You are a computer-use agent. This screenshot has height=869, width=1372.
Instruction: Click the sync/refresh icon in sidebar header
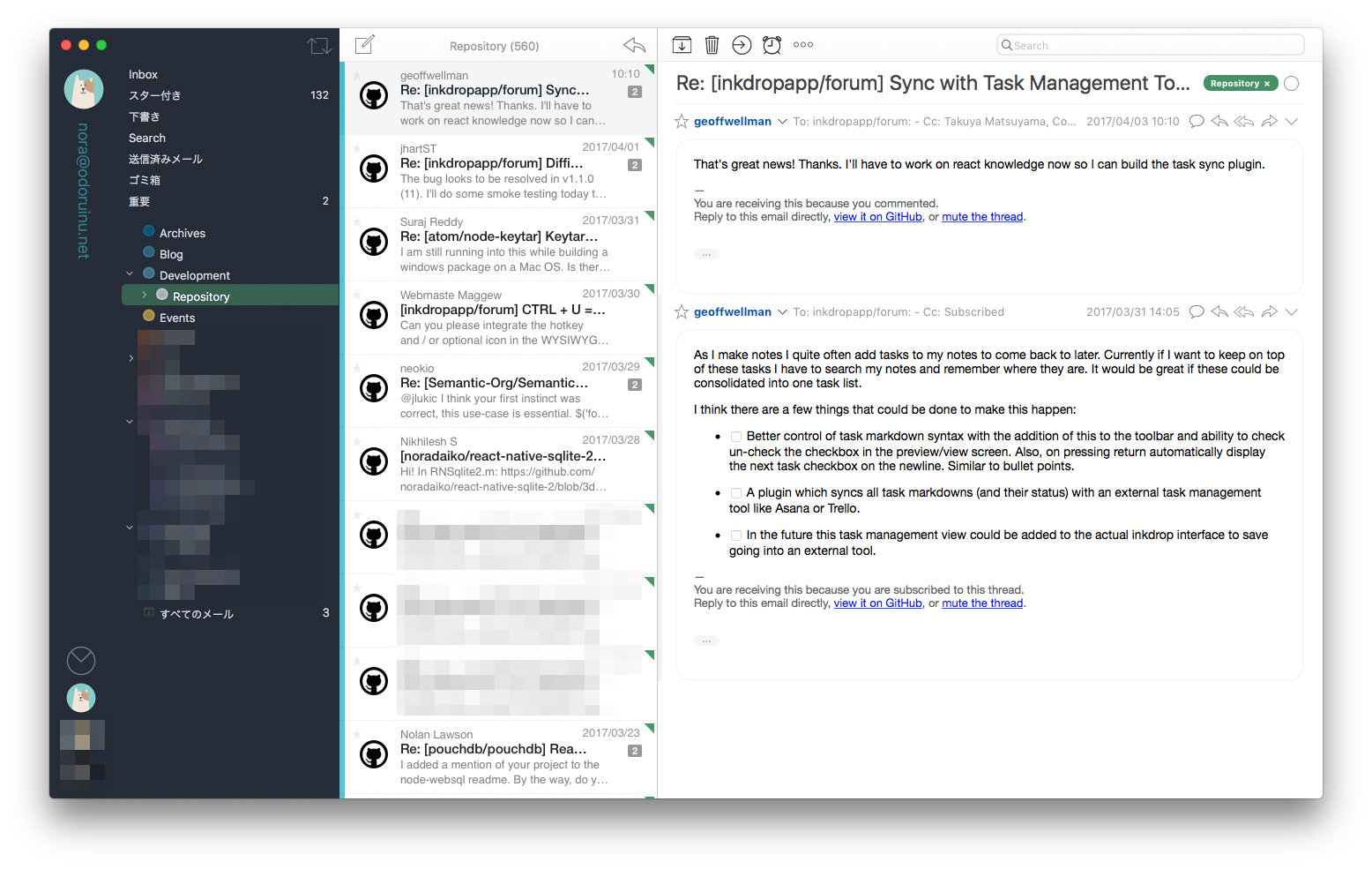pos(319,45)
